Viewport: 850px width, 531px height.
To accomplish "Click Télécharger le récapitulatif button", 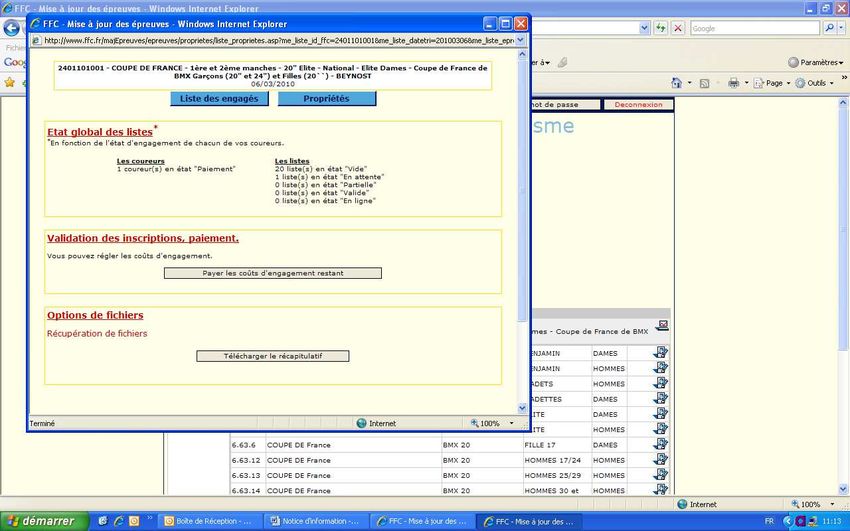I will (x=273, y=356).
